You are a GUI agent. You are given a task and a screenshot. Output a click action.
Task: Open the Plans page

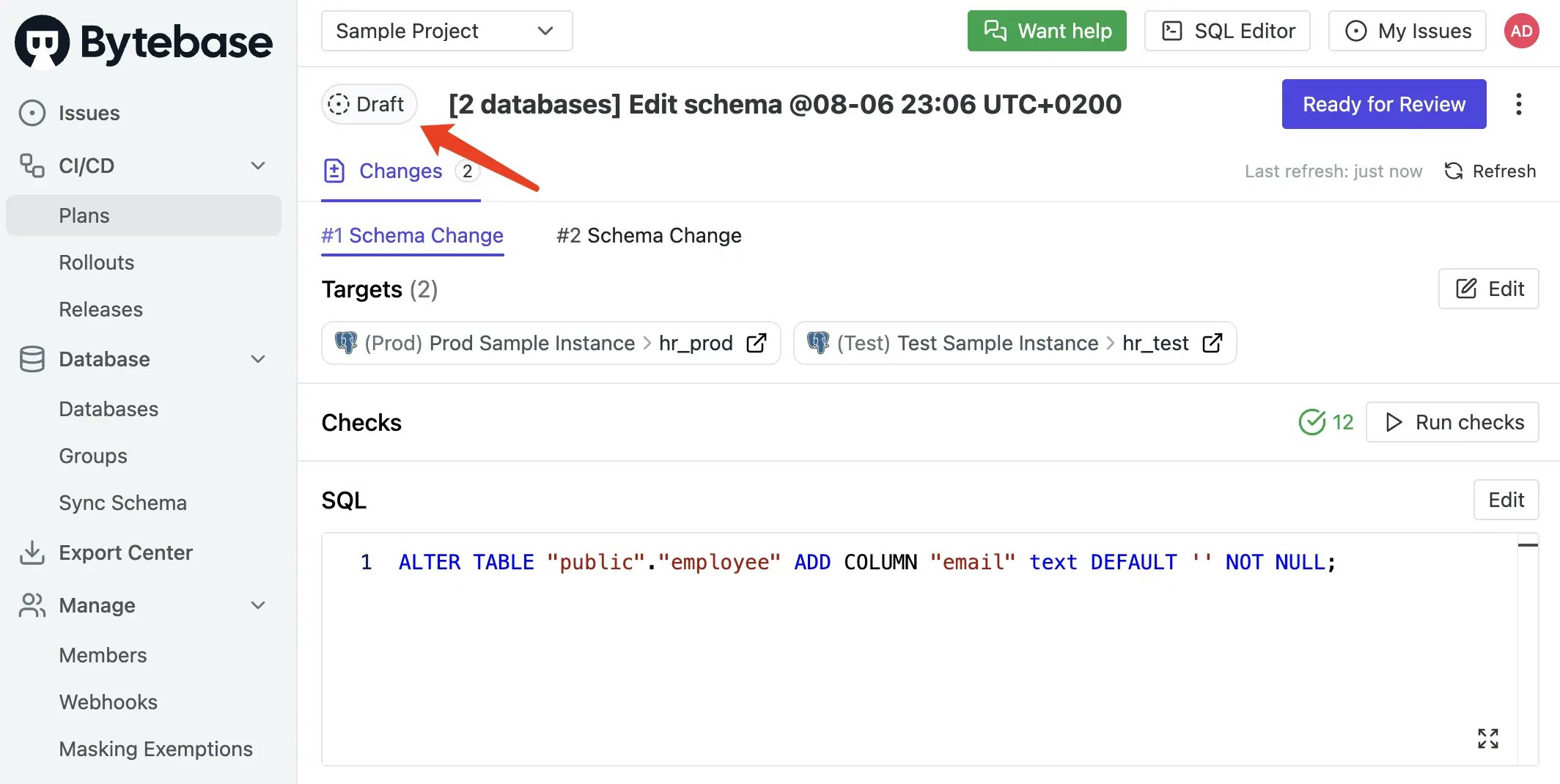[x=144, y=215]
